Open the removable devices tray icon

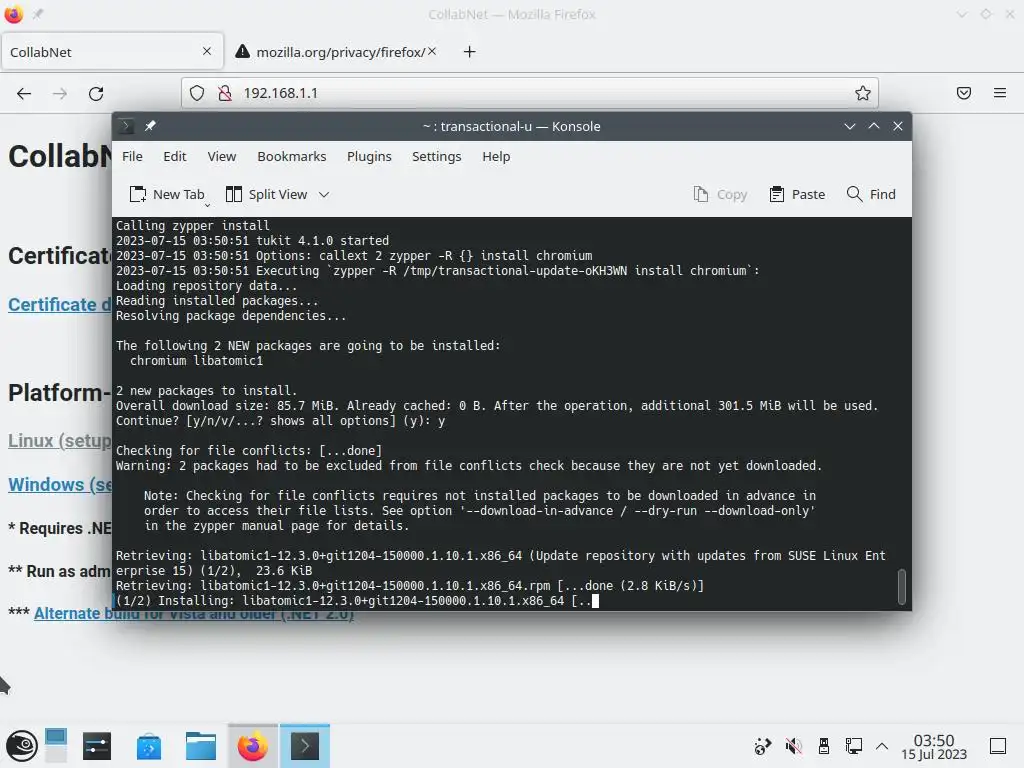824,746
